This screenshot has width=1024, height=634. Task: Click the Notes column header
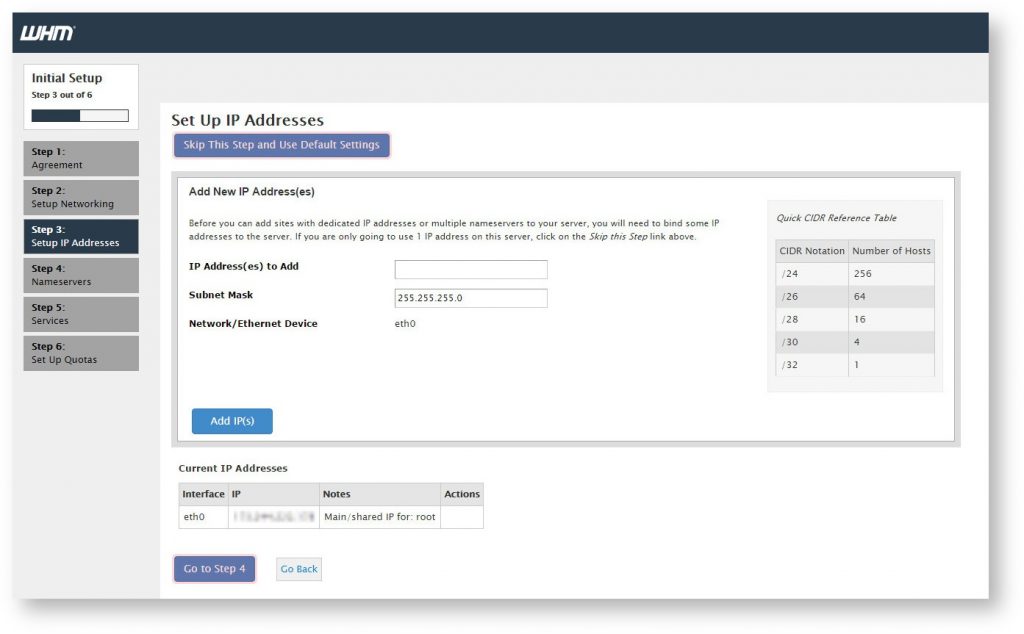coord(336,493)
